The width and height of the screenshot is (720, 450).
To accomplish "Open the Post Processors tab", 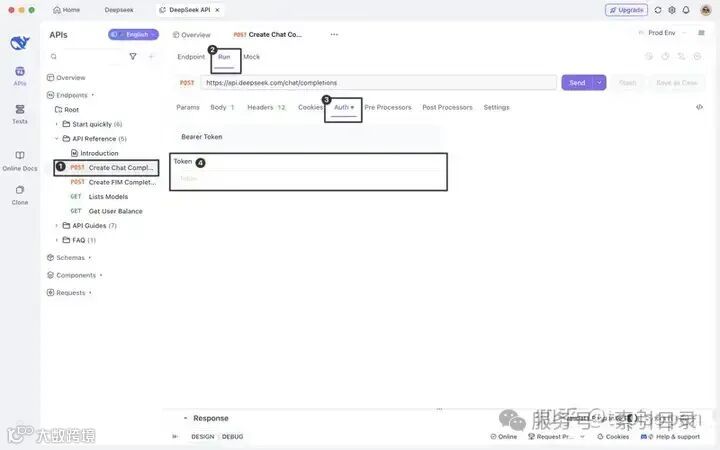I will [x=447, y=107].
